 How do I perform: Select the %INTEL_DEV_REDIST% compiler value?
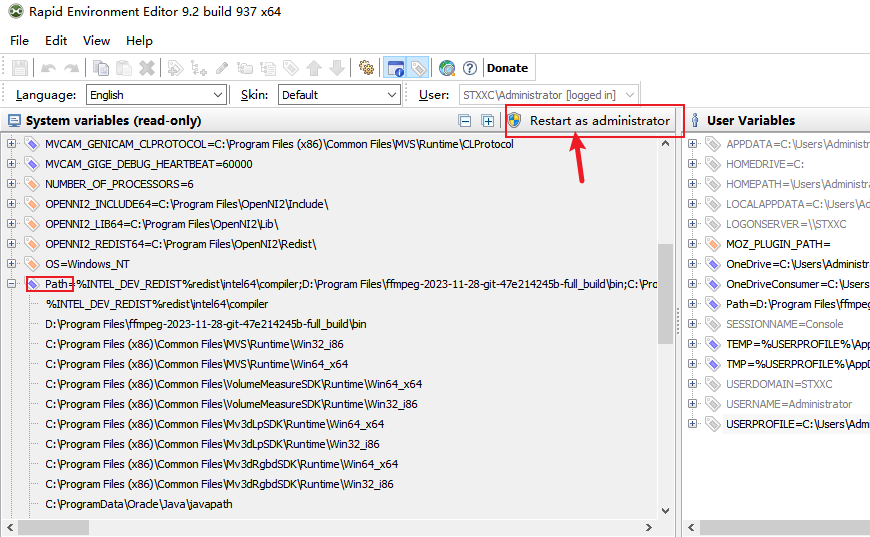click(157, 304)
